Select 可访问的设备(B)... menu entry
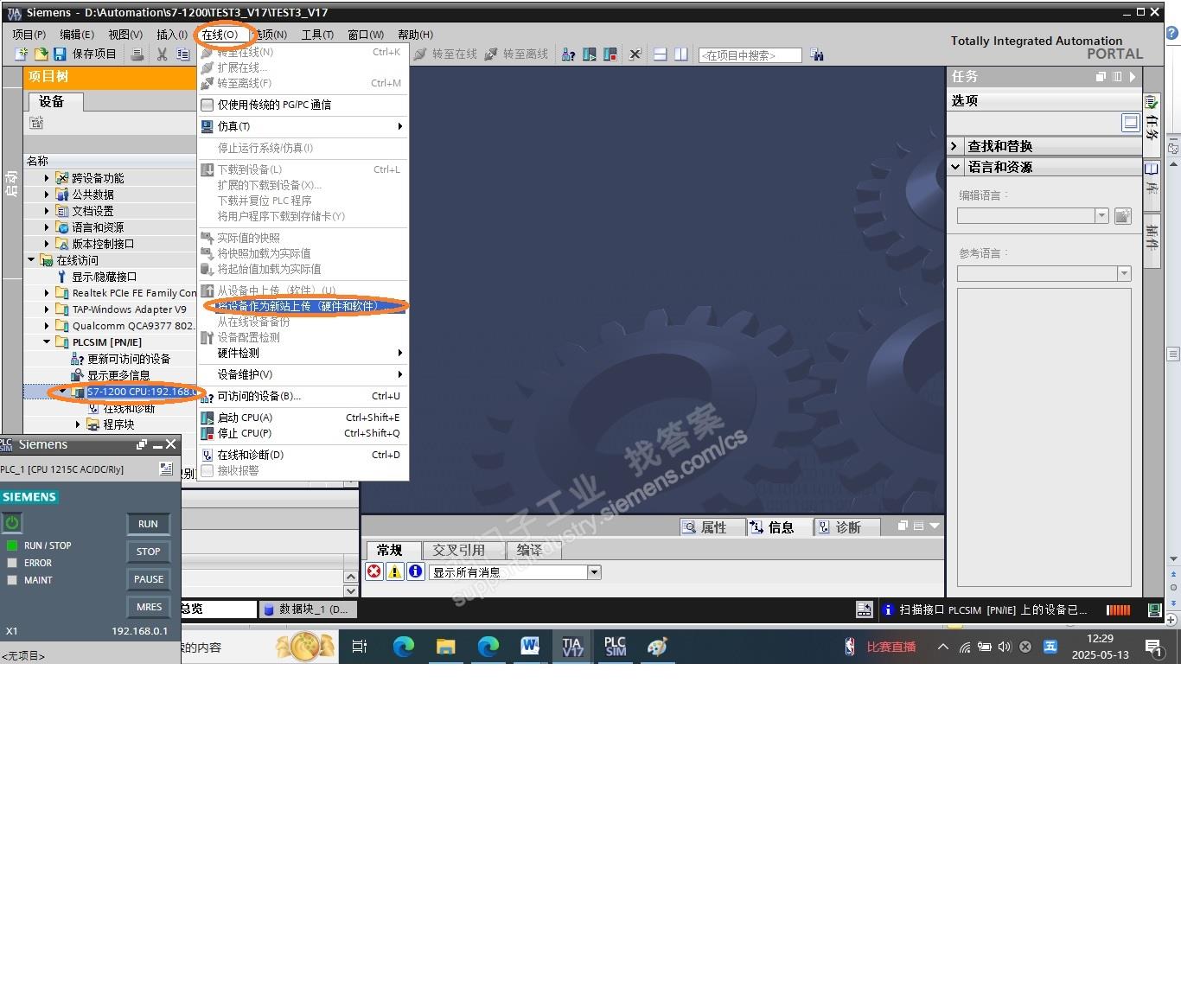The image size is (1181, 1008). coord(303,396)
